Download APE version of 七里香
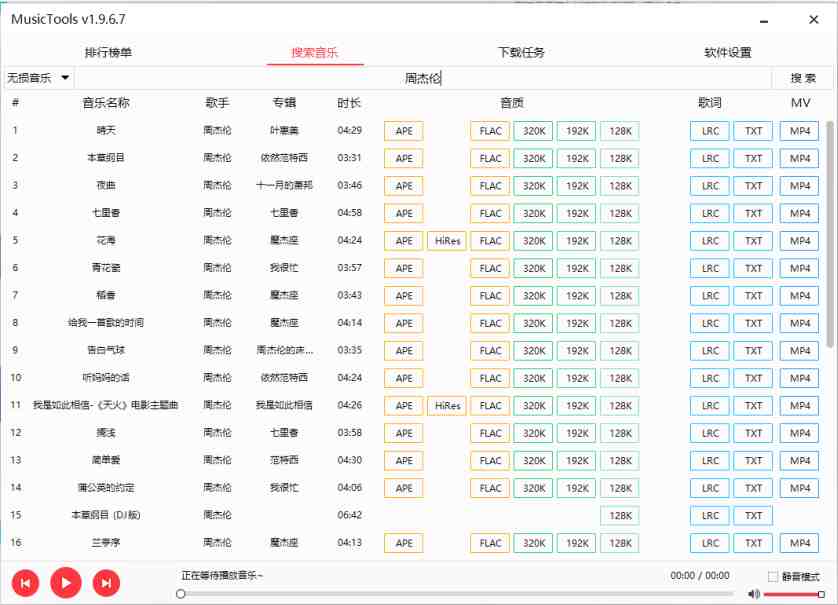This screenshot has width=838, height=605. point(403,213)
